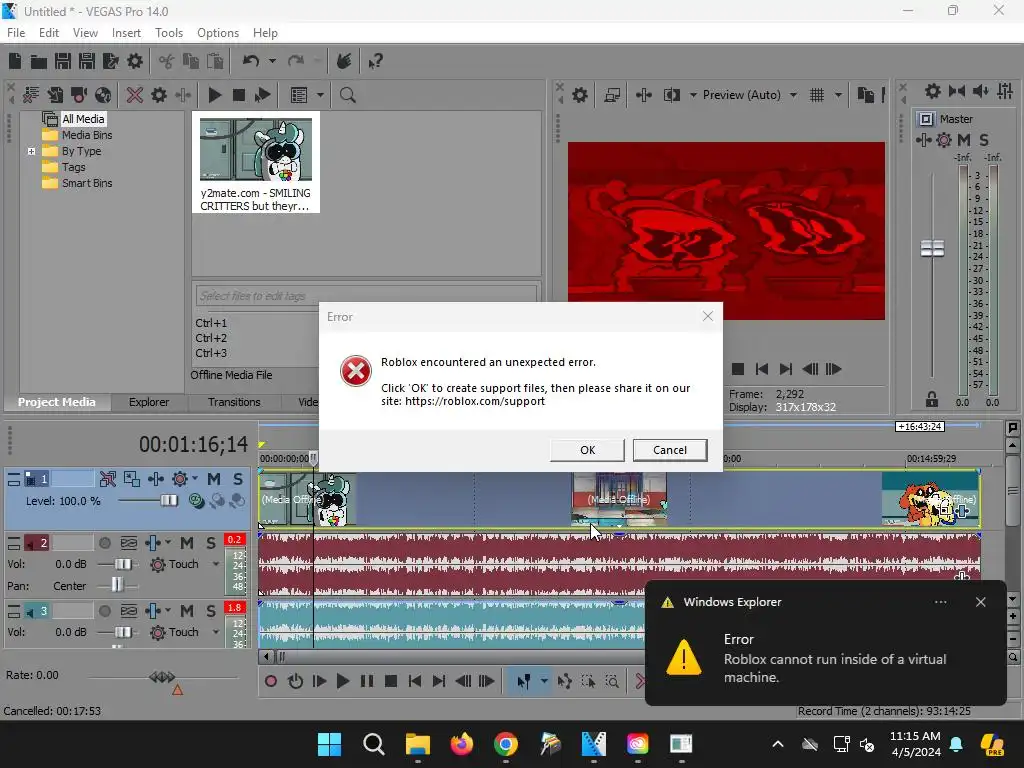Solo video track 1
This screenshot has width=1024, height=768.
[x=238, y=479]
